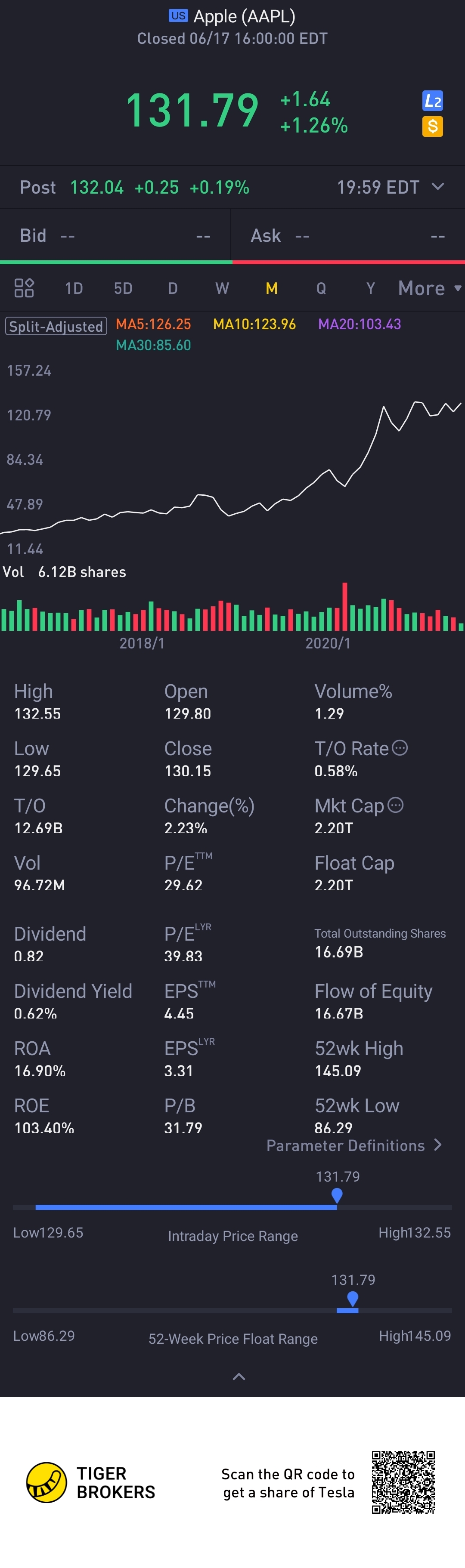The width and height of the screenshot is (465, 1568).
Task: Switch to the 1D chart tab
Action: coord(74,288)
